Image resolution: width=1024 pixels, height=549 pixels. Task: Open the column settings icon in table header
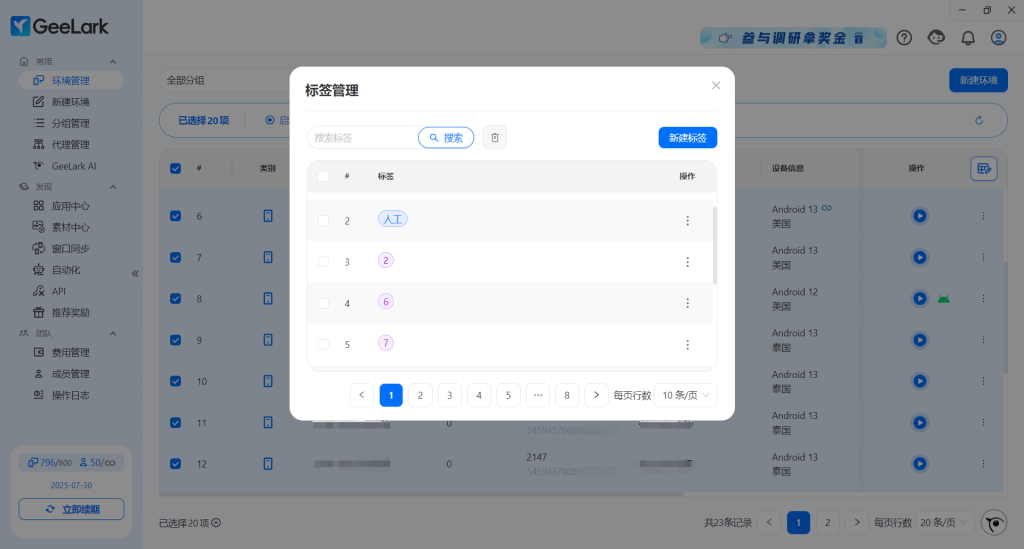coord(983,169)
